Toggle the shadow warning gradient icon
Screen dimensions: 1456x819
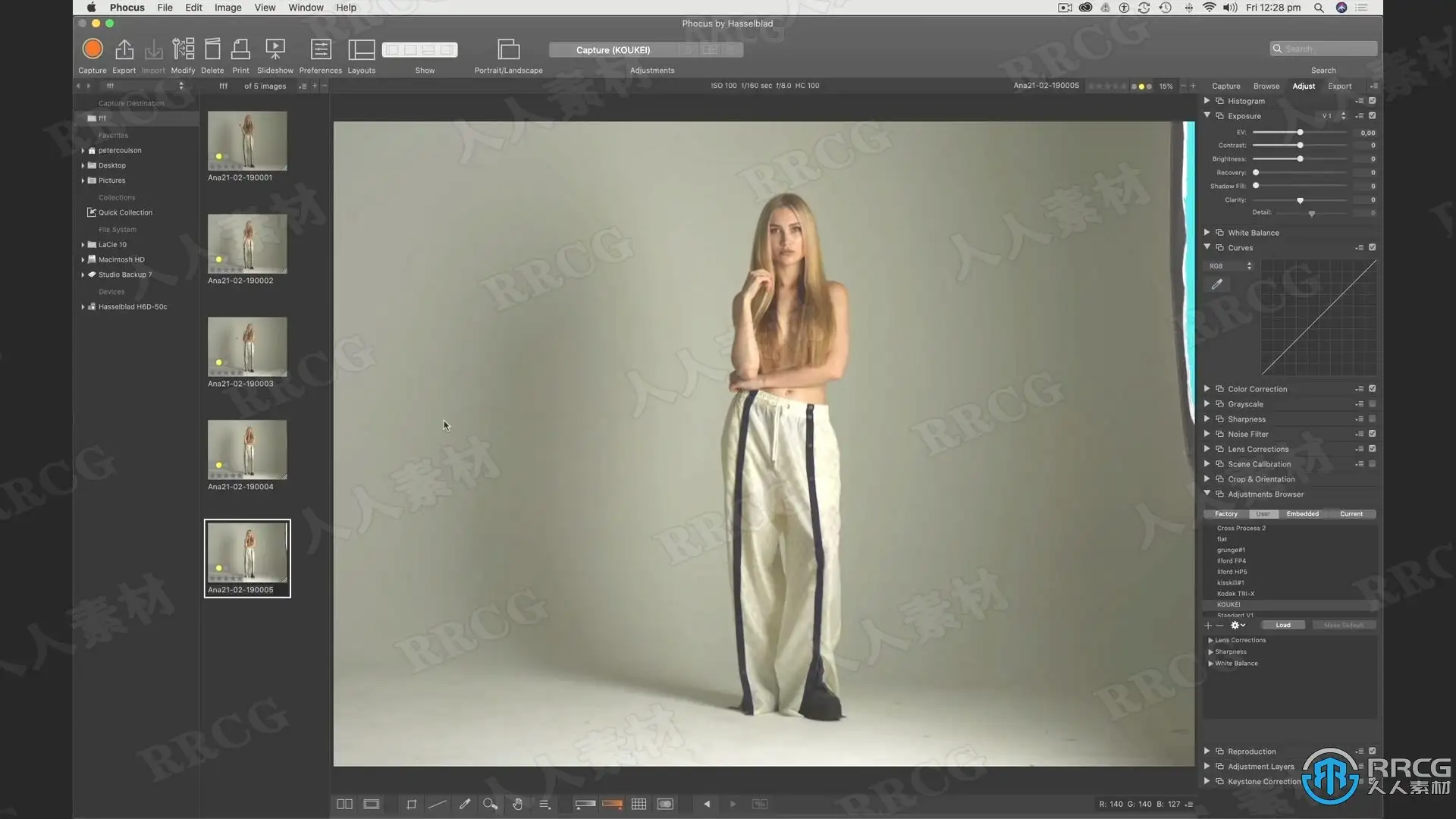pyautogui.click(x=585, y=805)
